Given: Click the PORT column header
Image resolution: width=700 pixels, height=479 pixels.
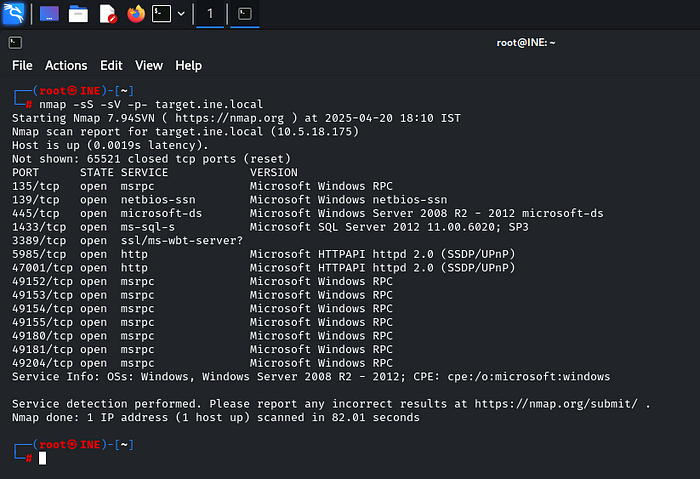Looking at the screenshot, I should (x=25, y=172).
